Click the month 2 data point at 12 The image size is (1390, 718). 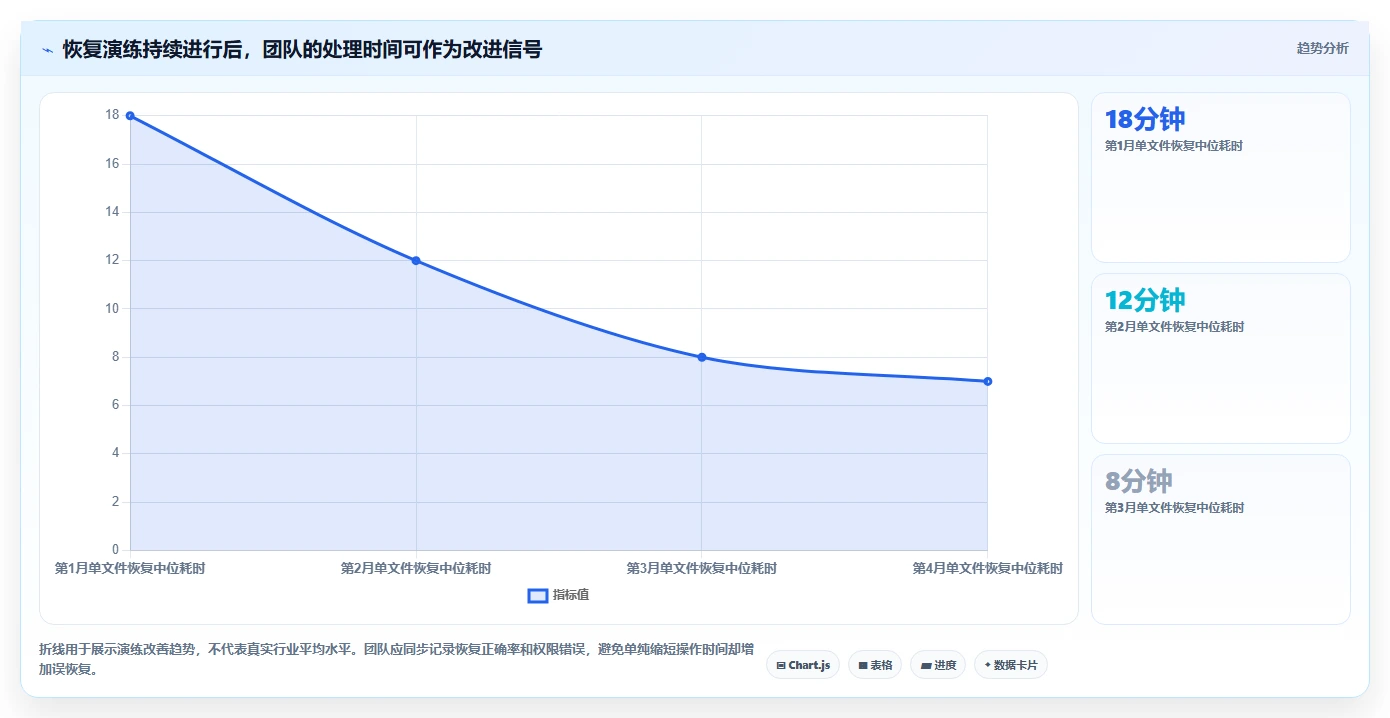coord(416,261)
